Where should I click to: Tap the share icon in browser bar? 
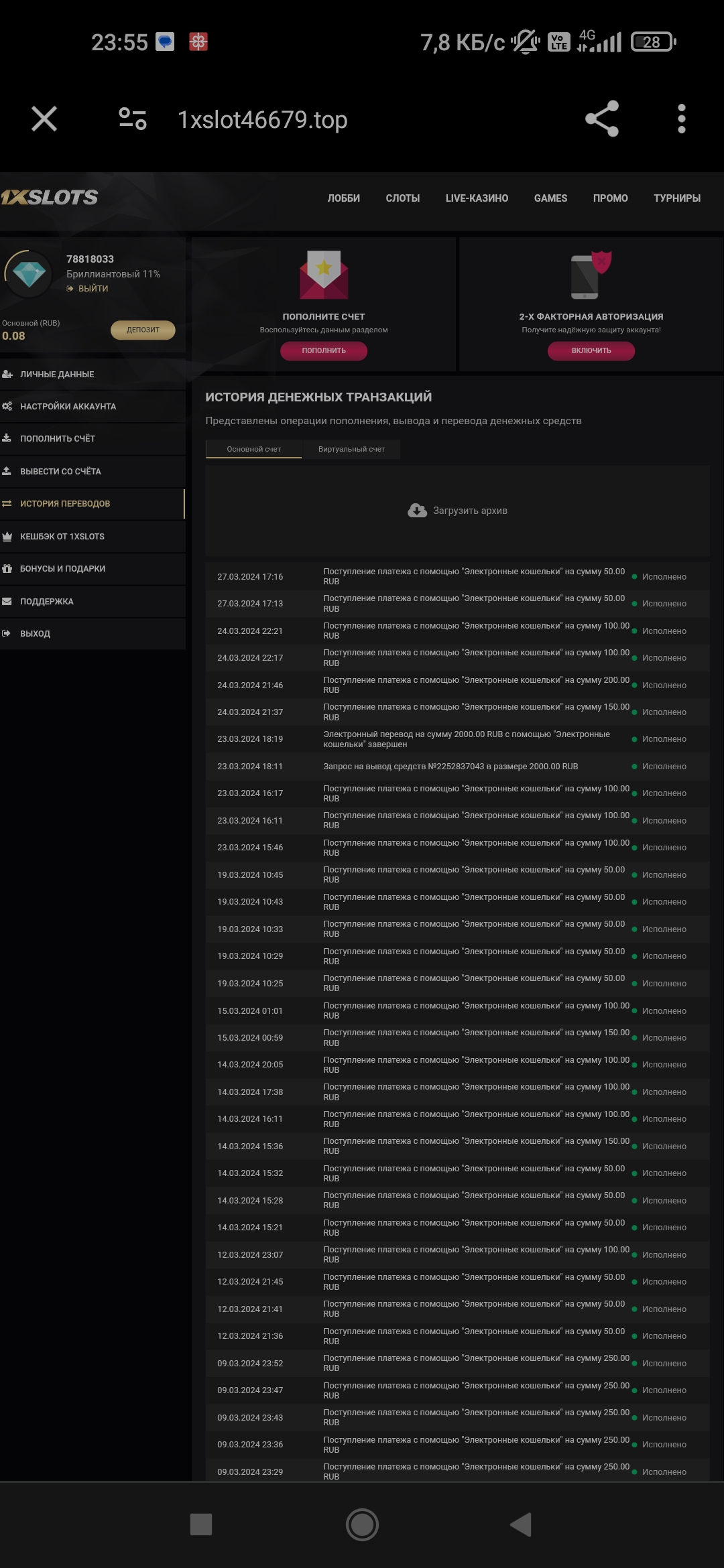click(x=602, y=119)
